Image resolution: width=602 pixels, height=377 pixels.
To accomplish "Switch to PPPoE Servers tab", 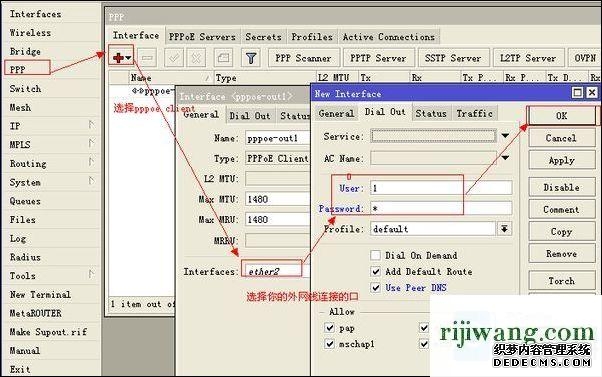I will click(x=202, y=37).
